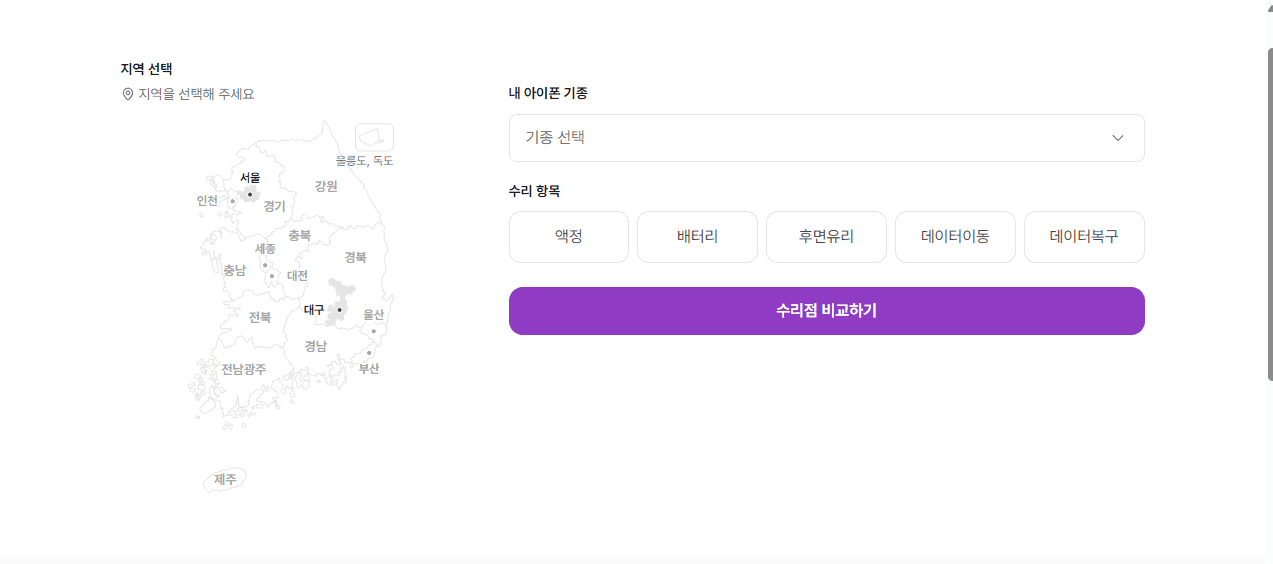Click the 수리 항목 label

pos(534,191)
